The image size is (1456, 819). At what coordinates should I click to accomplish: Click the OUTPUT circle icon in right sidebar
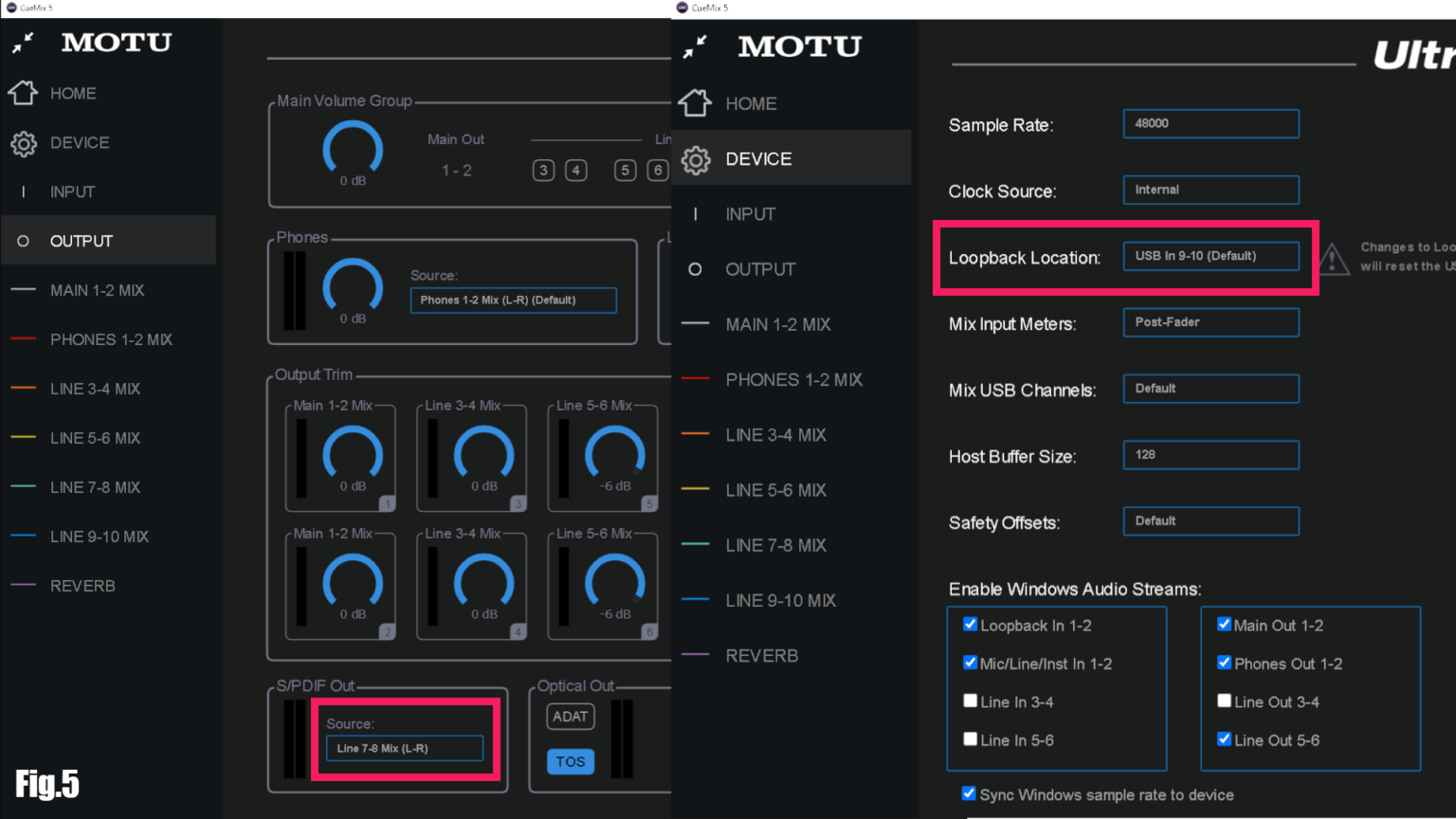(695, 269)
